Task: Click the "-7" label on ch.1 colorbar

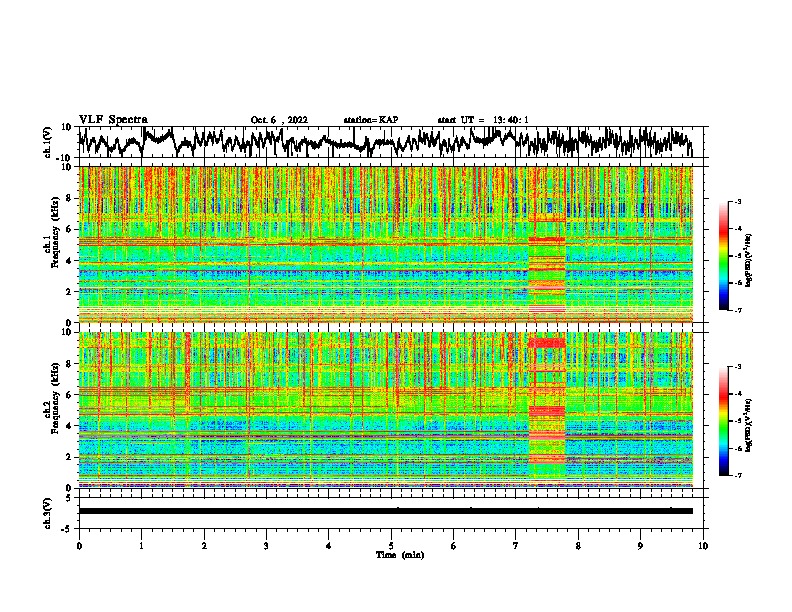Action: (x=737, y=310)
